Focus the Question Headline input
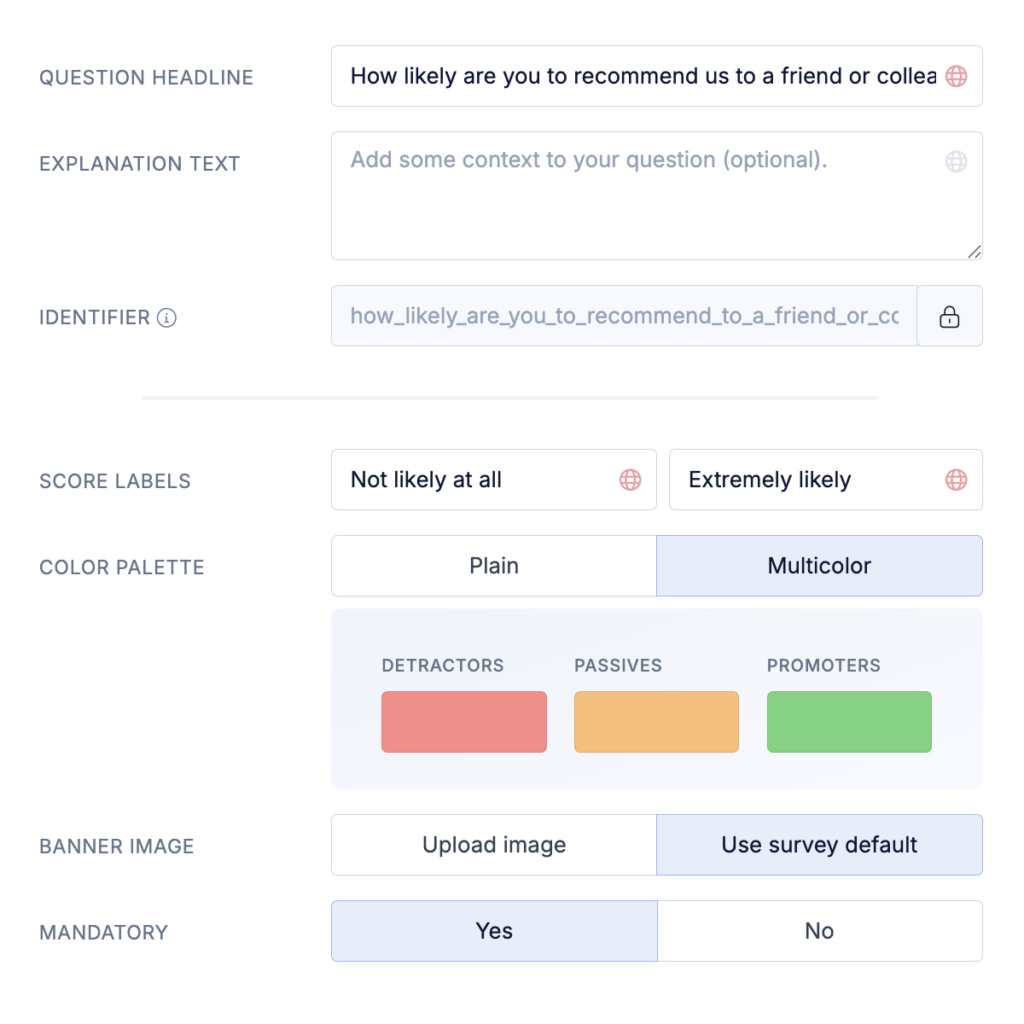The image size is (1024, 1024). click(x=640, y=76)
